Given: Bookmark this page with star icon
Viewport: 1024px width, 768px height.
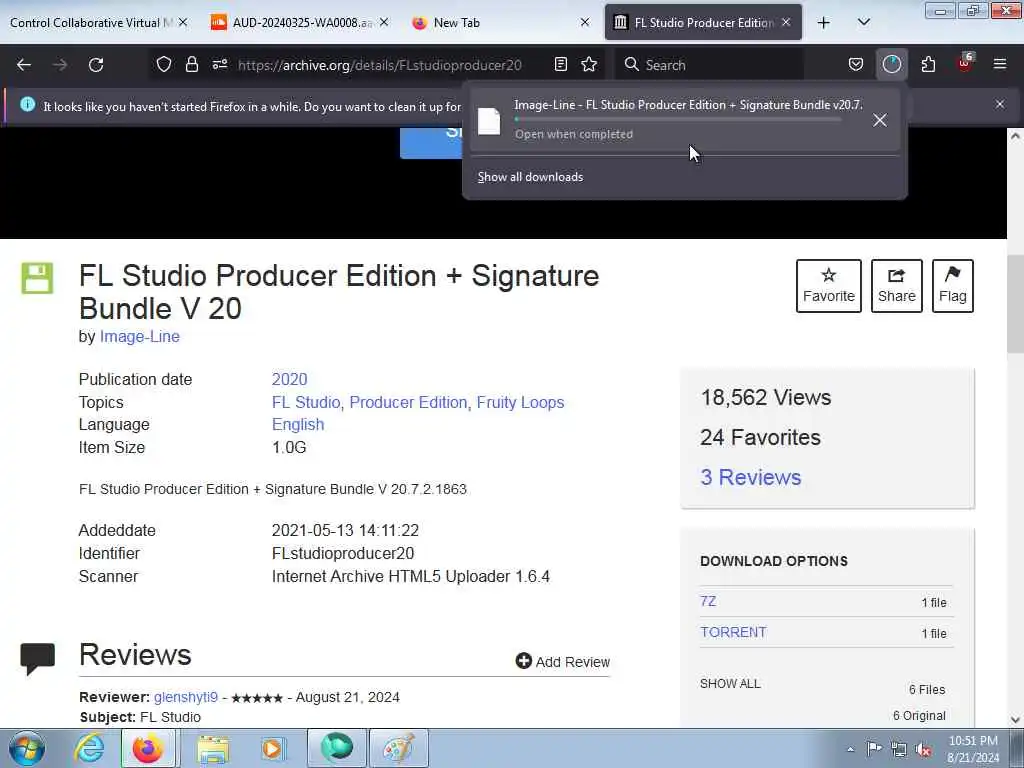Looking at the screenshot, I should point(589,64).
